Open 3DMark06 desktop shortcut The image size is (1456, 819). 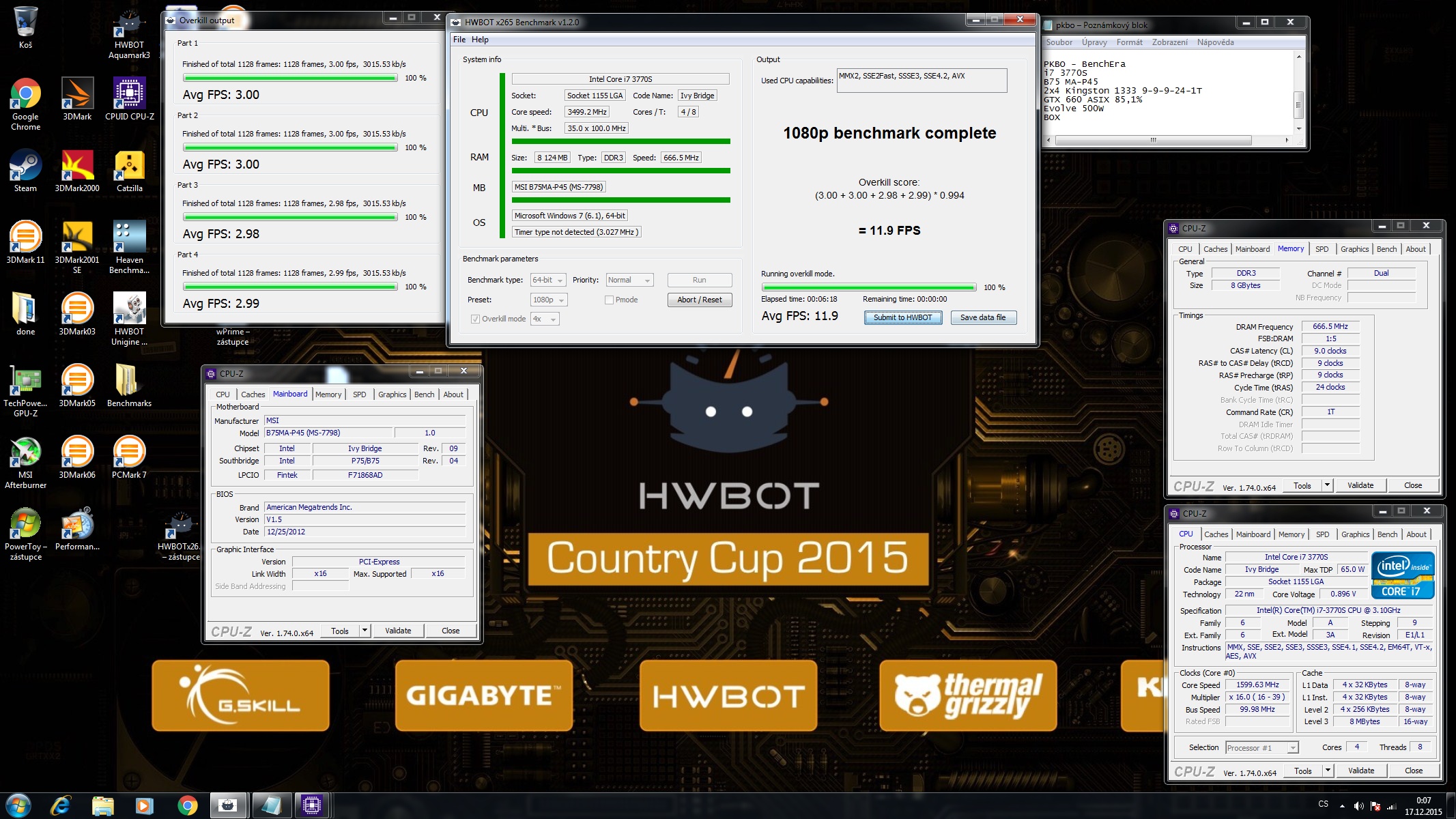[x=77, y=457]
